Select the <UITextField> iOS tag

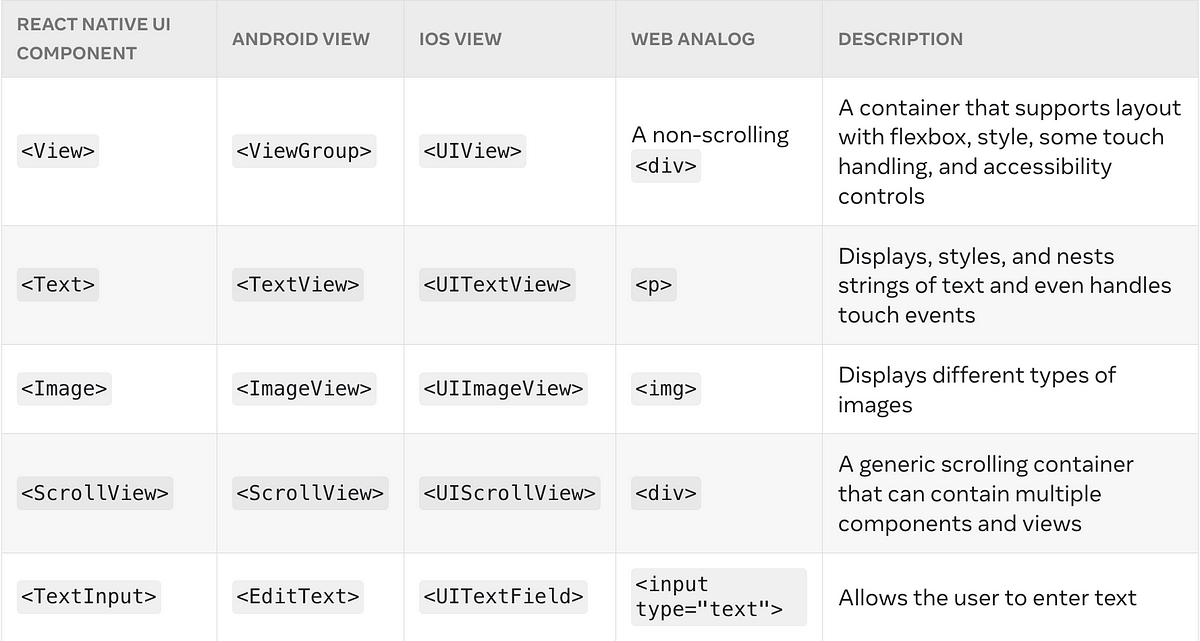504,597
